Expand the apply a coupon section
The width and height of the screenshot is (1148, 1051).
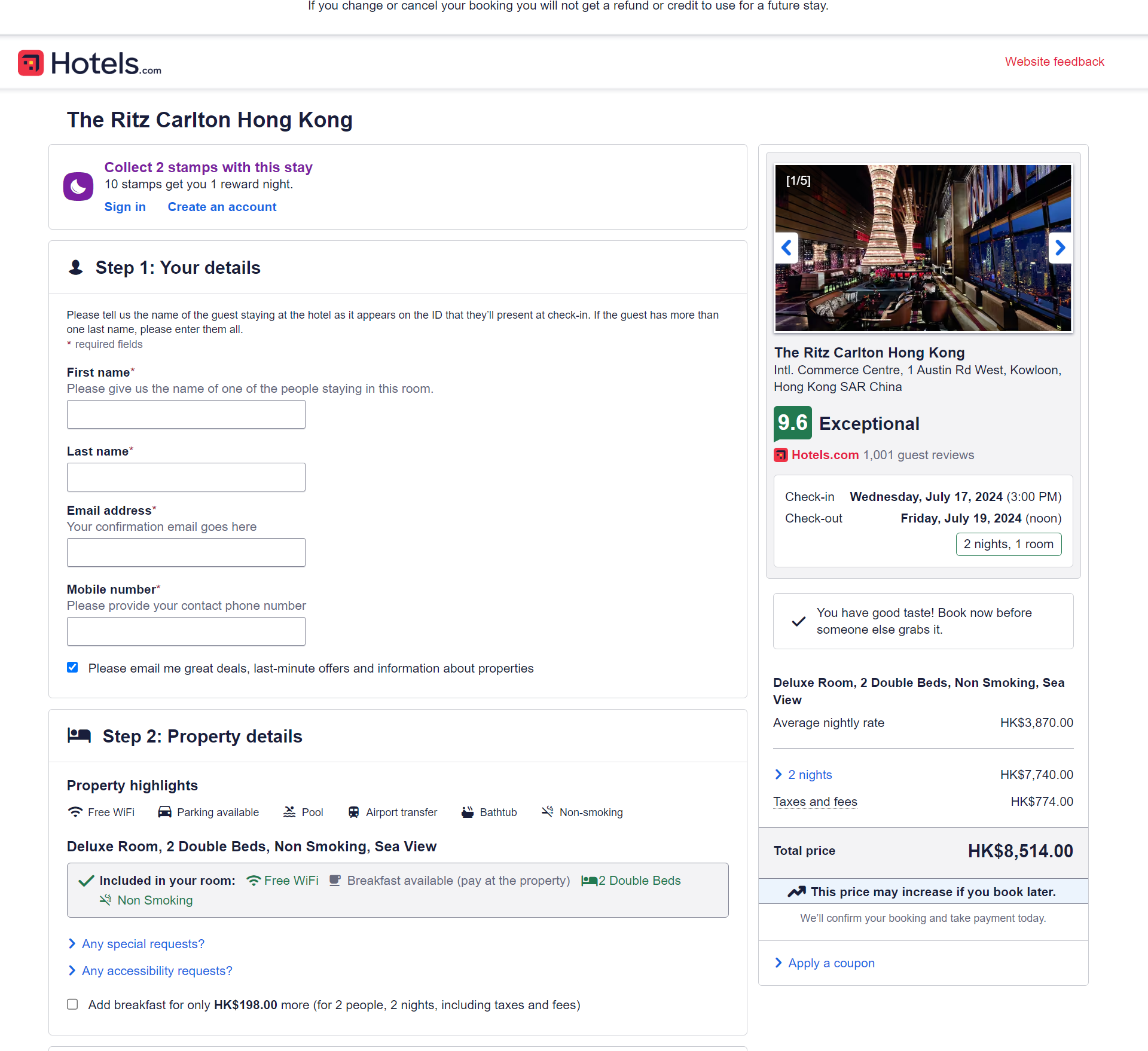pos(831,962)
